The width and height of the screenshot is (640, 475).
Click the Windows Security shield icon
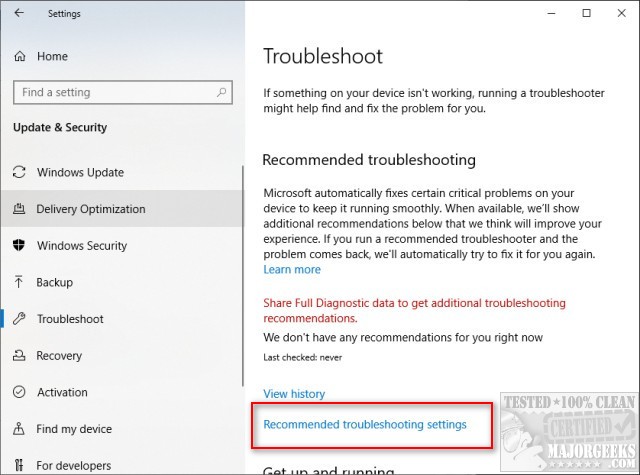[x=19, y=246]
